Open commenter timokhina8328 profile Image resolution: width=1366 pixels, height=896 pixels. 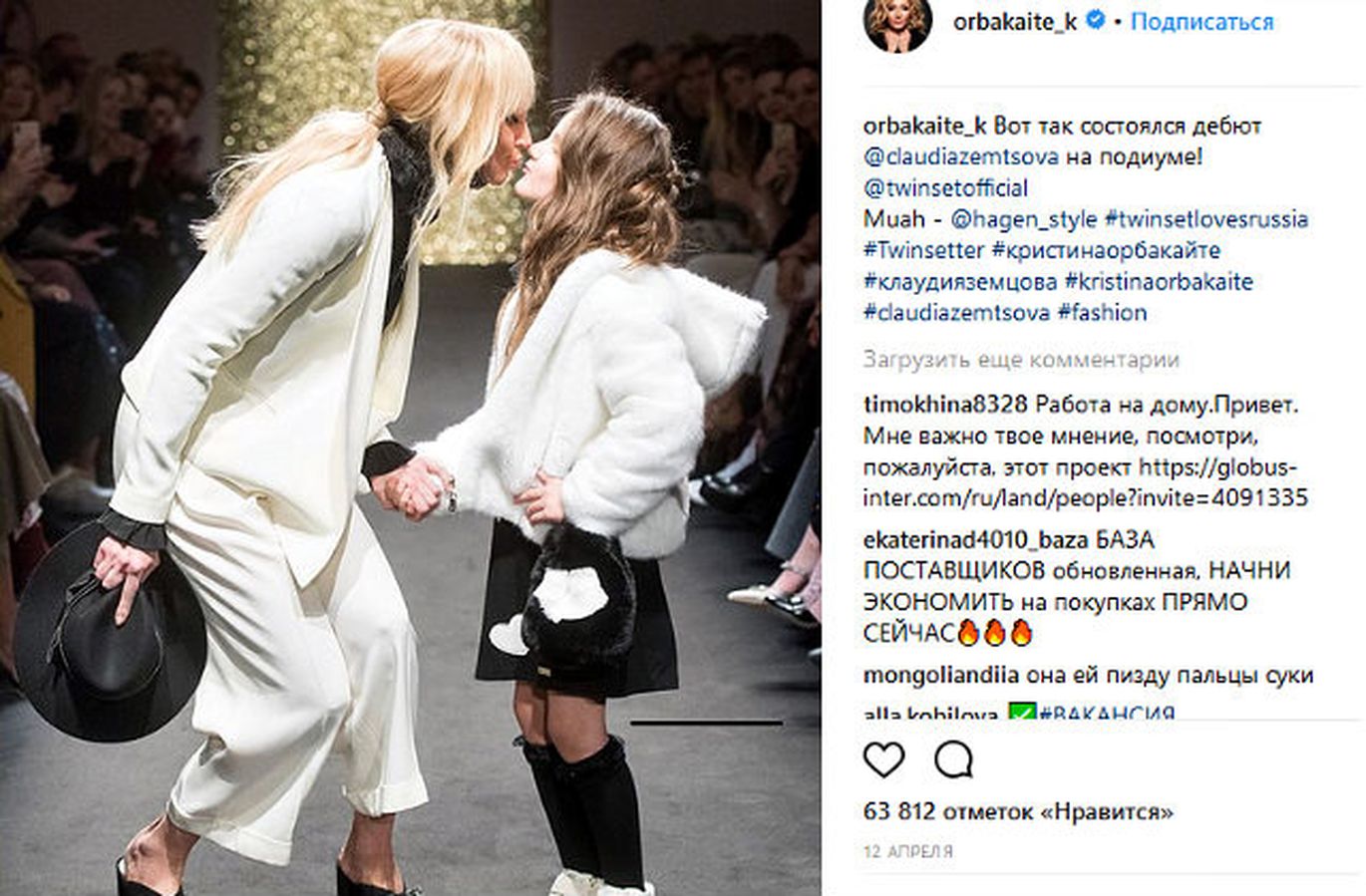(x=945, y=405)
